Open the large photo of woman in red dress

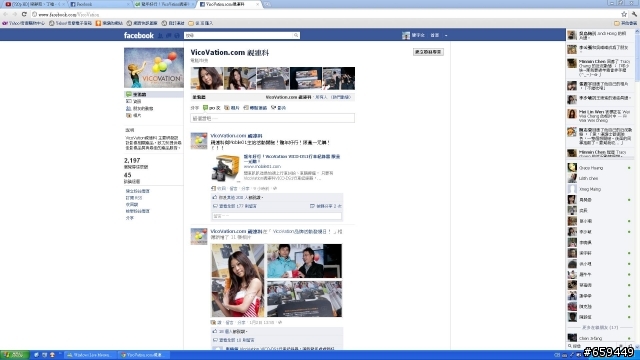(x=238, y=280)
